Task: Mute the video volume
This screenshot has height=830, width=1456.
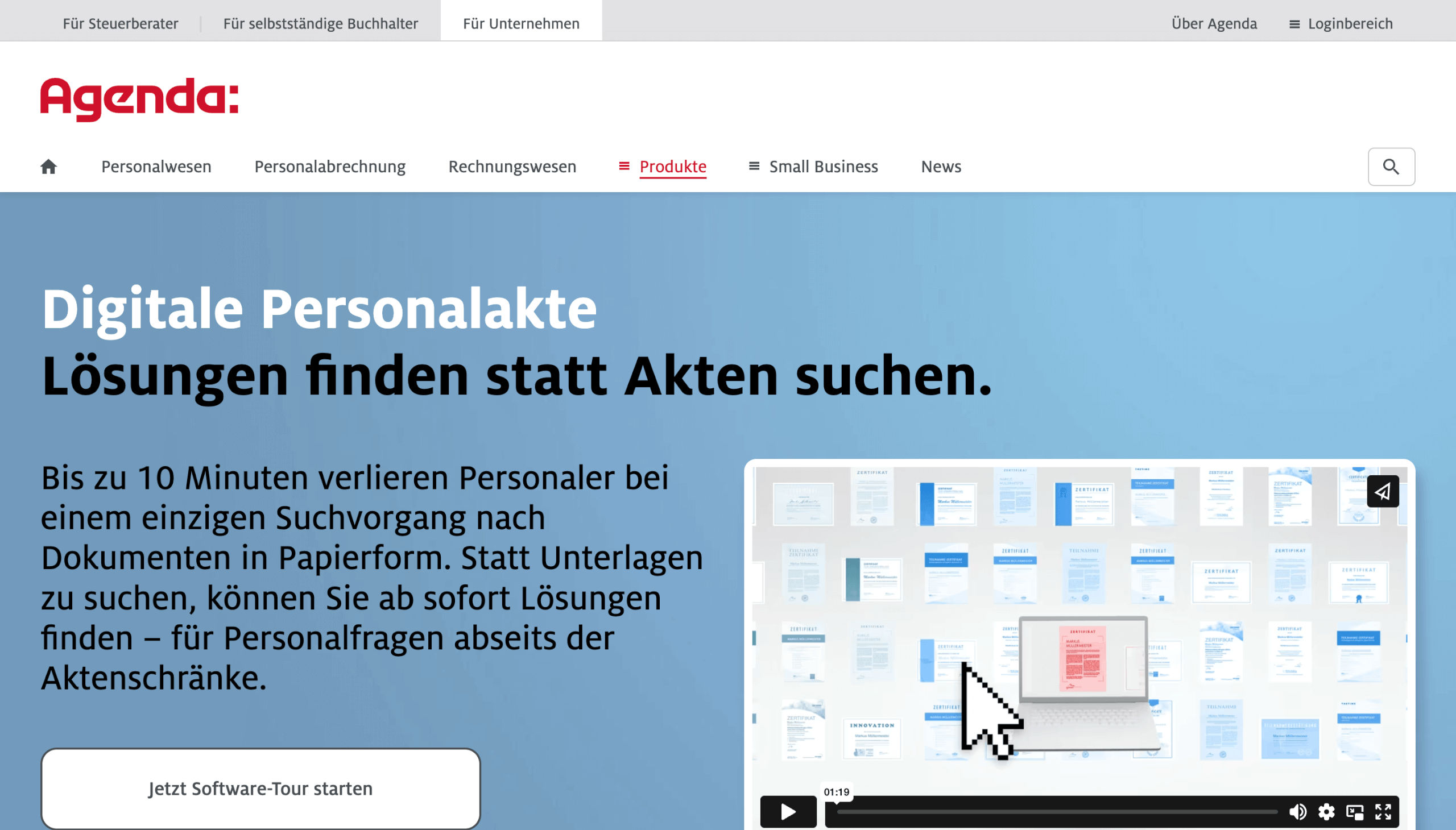Action: pyautogui.click(x=1297, y=811)
